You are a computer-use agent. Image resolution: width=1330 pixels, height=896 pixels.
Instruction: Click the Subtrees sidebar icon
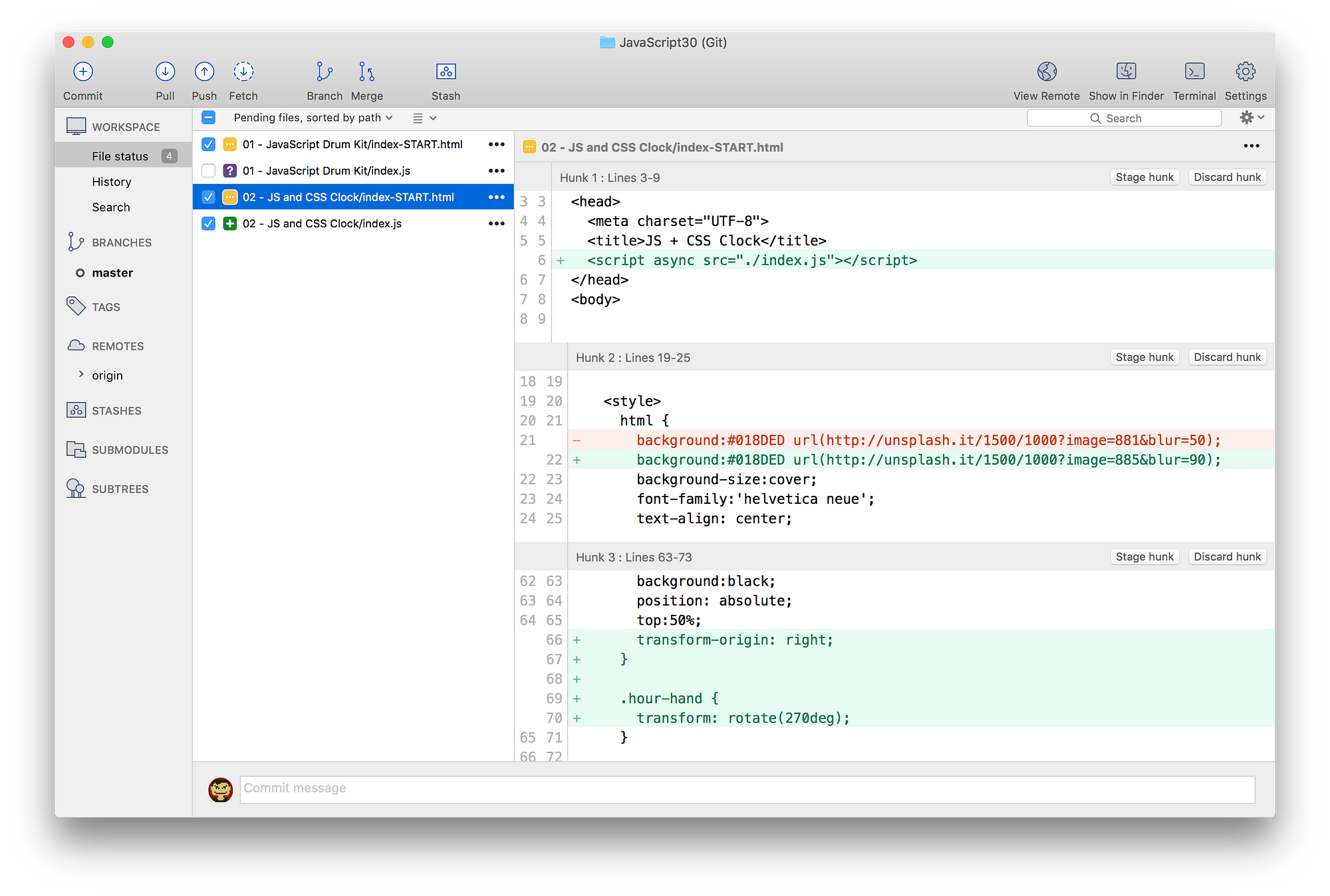(76, 489)
